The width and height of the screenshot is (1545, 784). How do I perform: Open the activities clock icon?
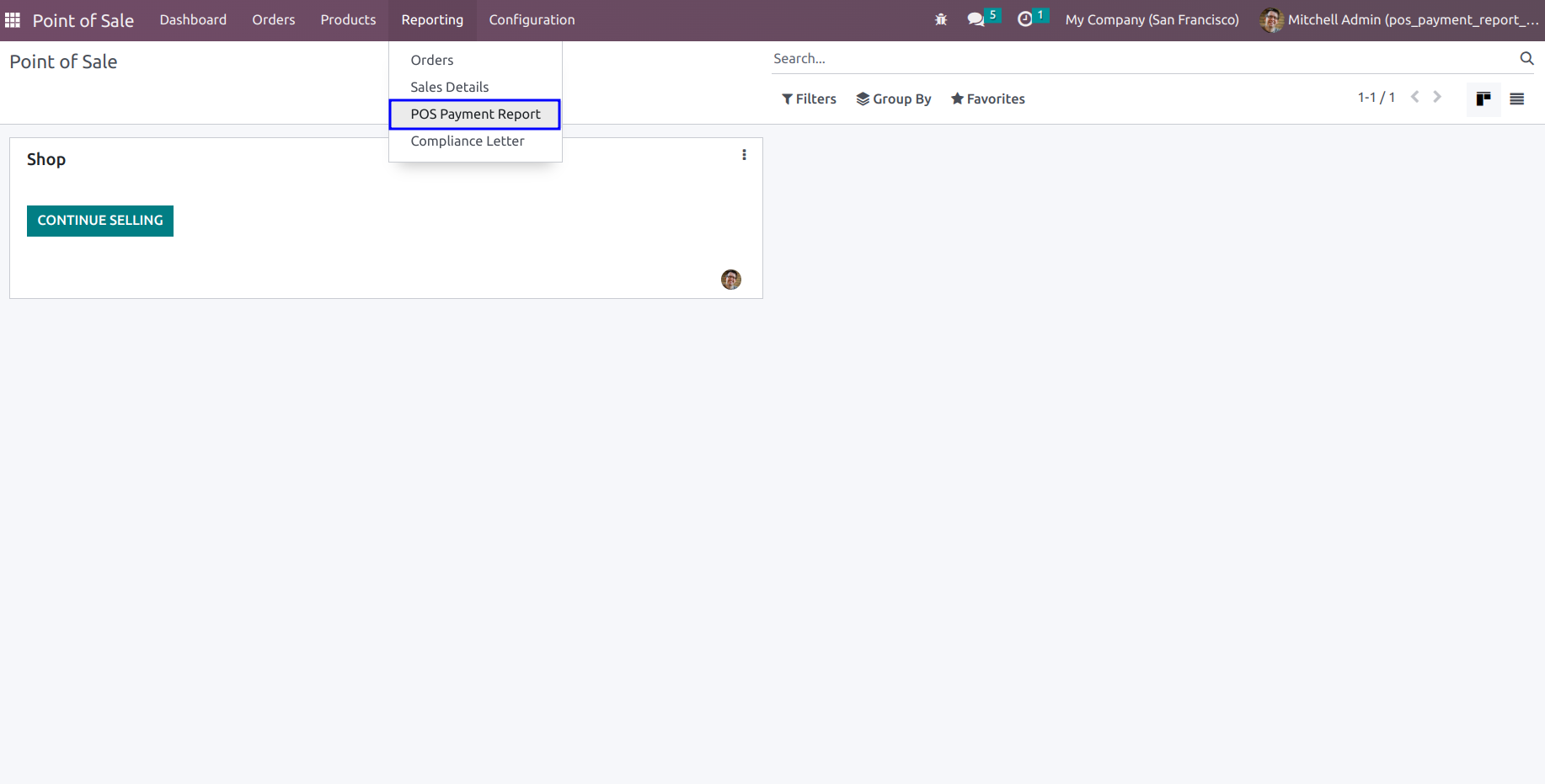tap(1024, 19)
